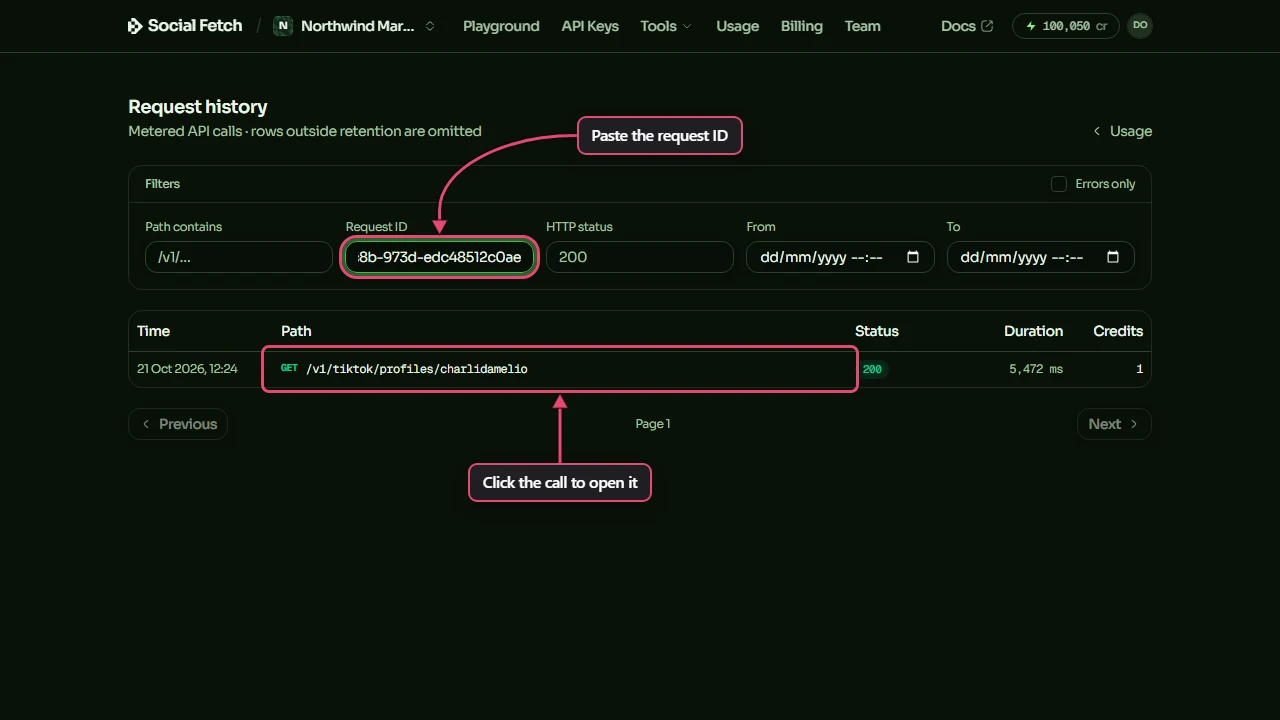The image size is (1280, 720).
Task: Click the 100,050 cr credits balance
Action: point(1066,26)
